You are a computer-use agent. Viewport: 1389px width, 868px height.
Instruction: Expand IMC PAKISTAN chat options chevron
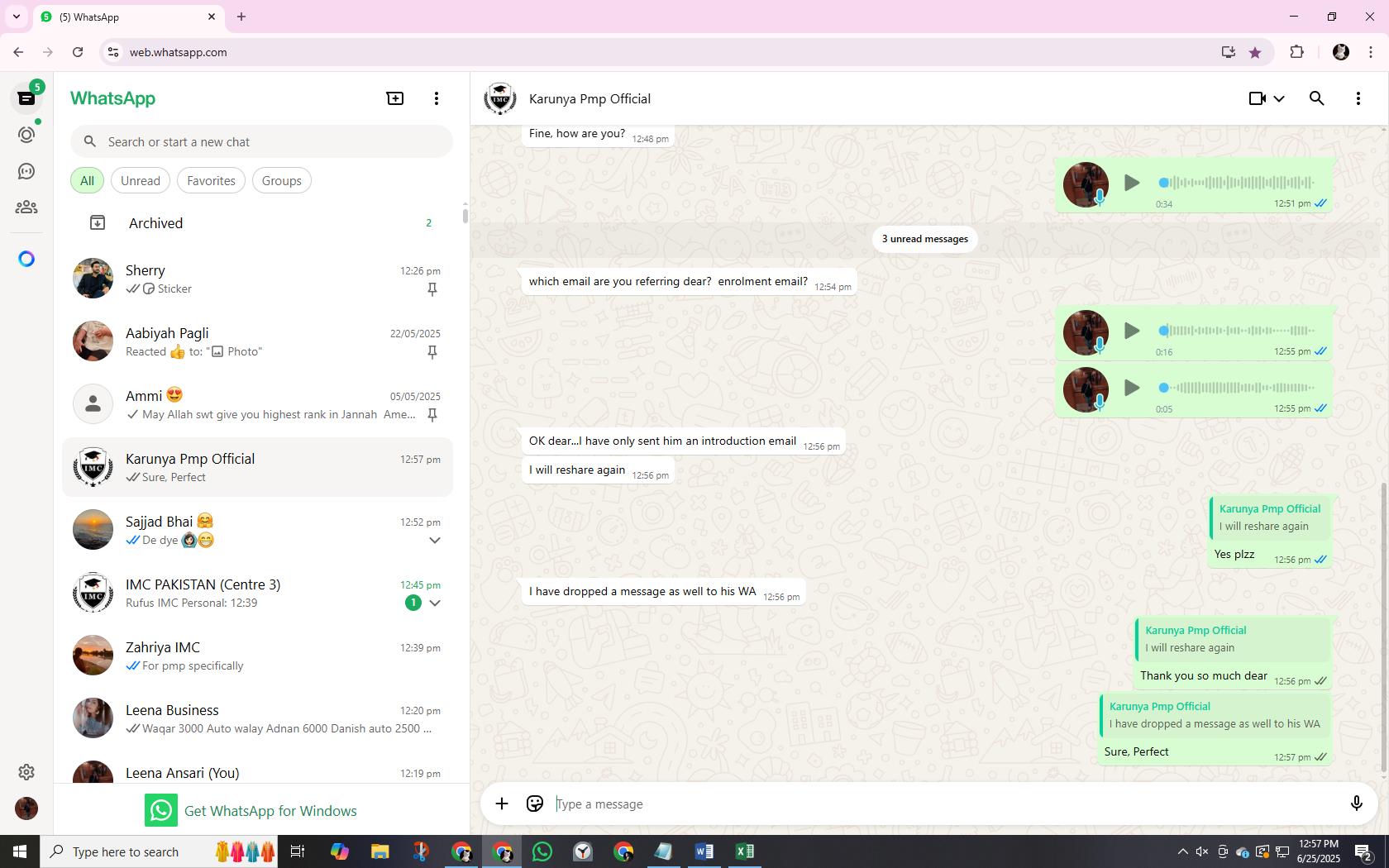(434, 603)
